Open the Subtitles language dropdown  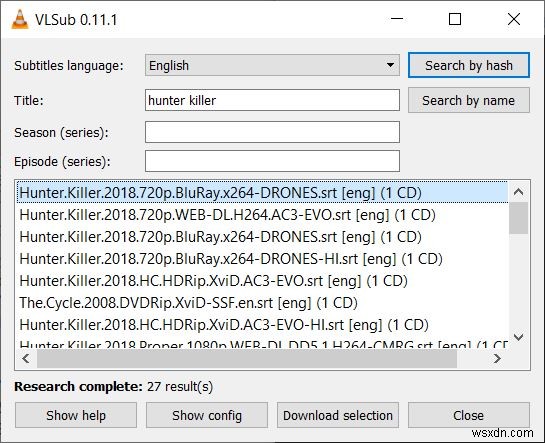272,65
